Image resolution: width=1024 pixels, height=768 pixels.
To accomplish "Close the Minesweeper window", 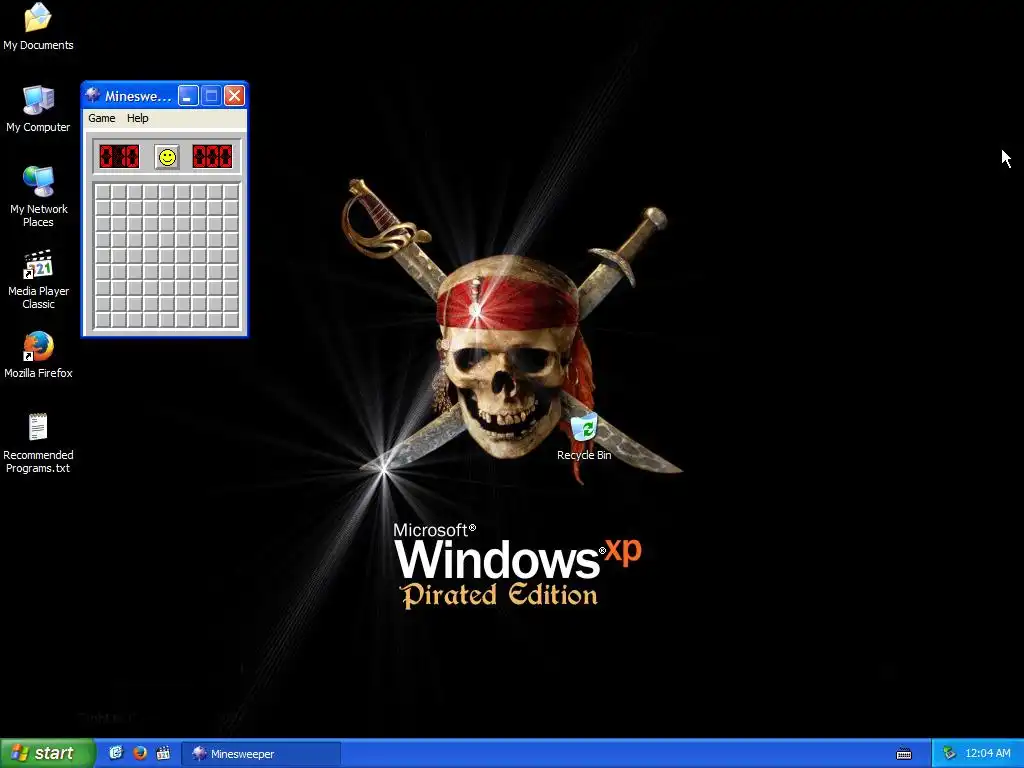I will (234, 96).
